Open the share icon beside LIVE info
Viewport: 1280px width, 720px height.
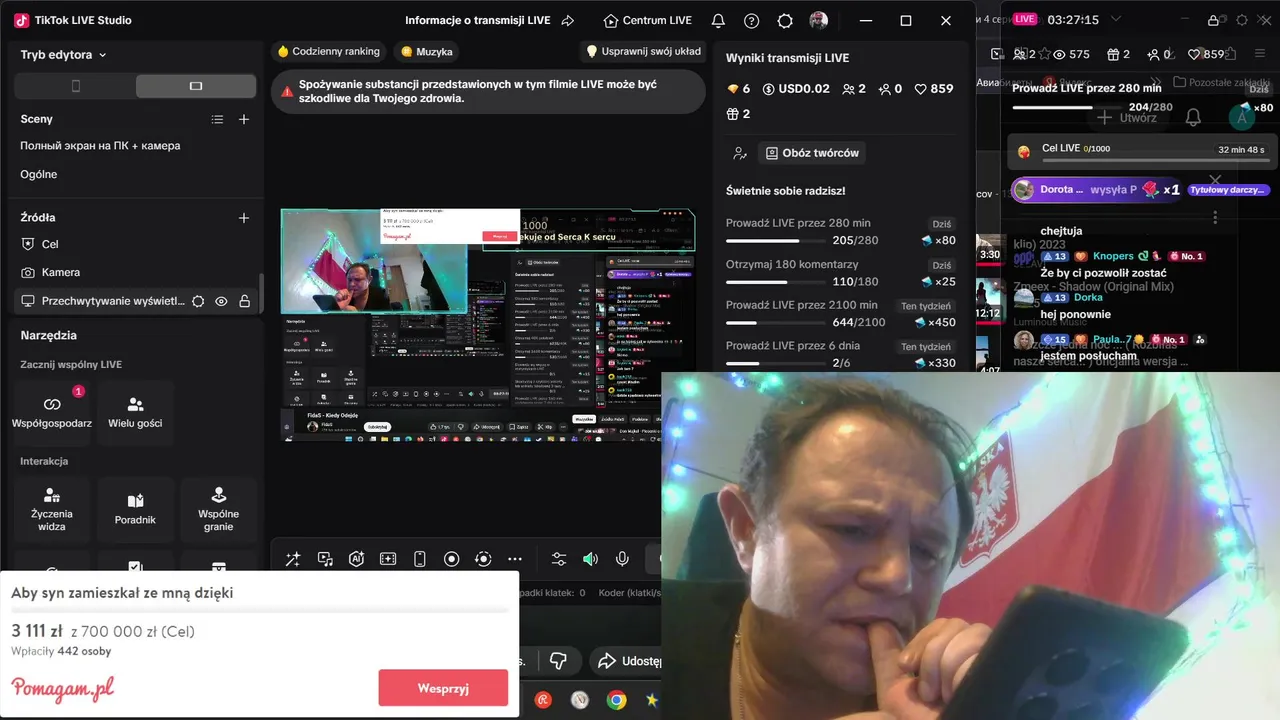tap(568, 20)
